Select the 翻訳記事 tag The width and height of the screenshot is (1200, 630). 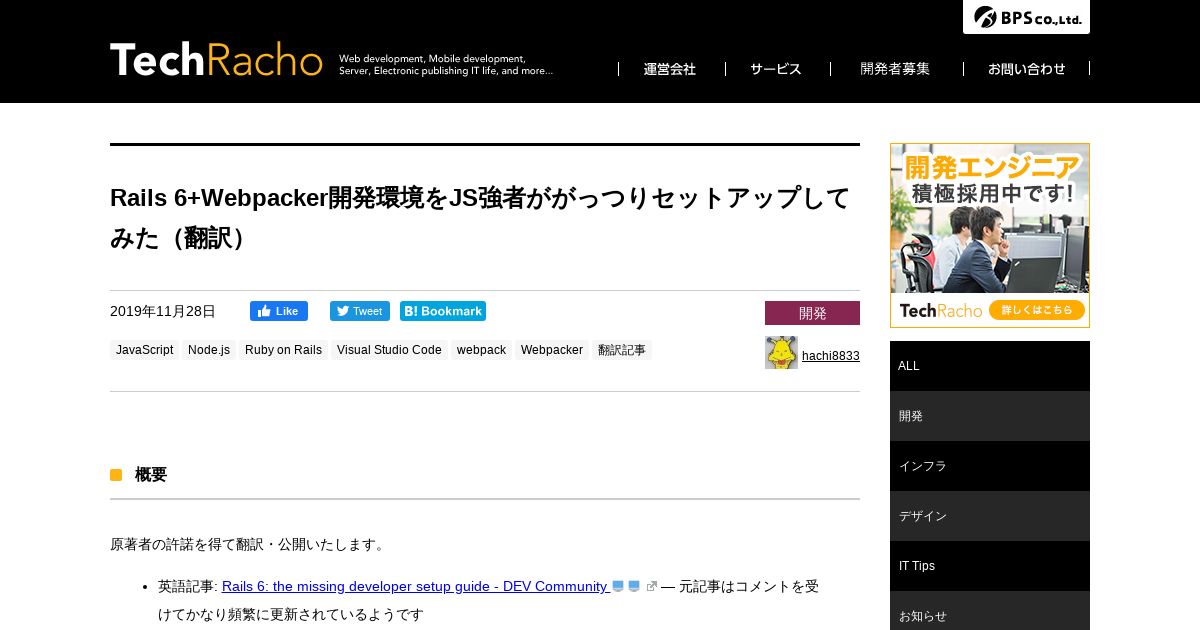click(x=622, y=350)
